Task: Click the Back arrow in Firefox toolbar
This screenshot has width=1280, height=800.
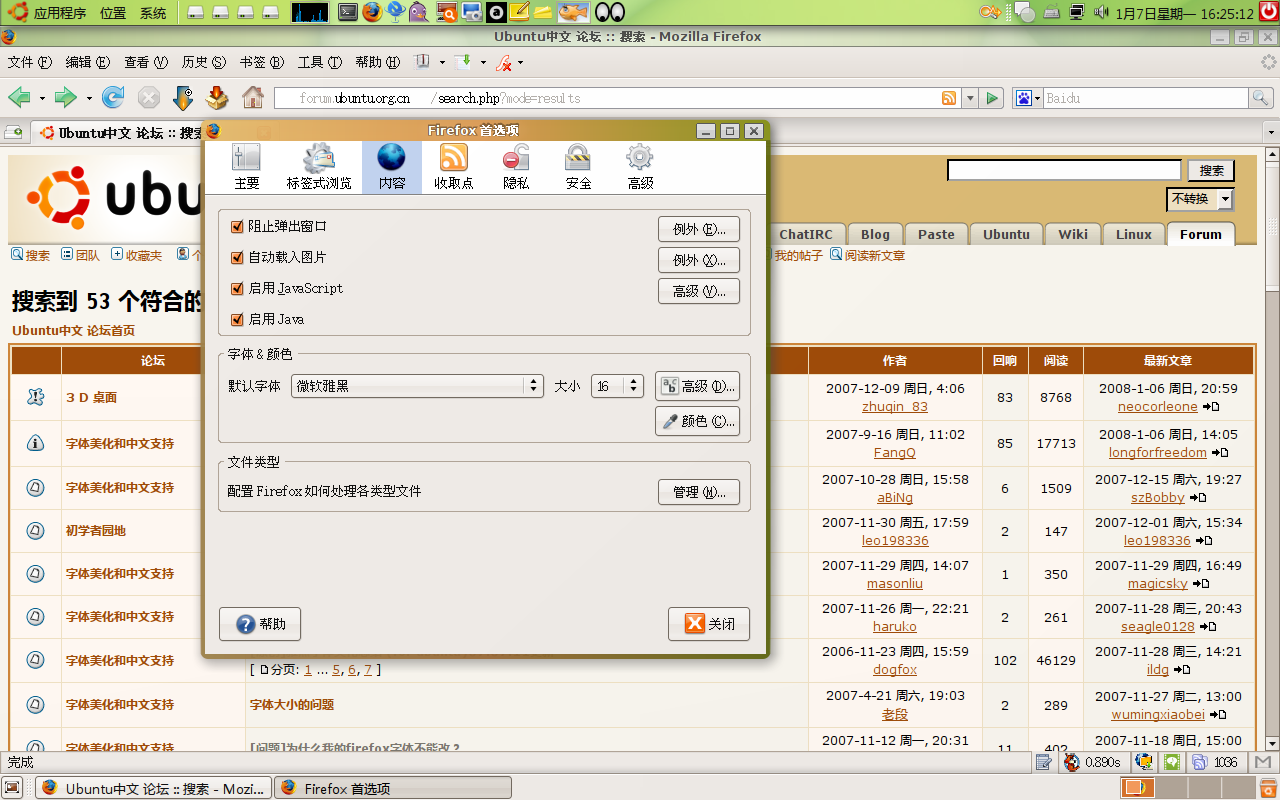Action: tap(19, 98)
